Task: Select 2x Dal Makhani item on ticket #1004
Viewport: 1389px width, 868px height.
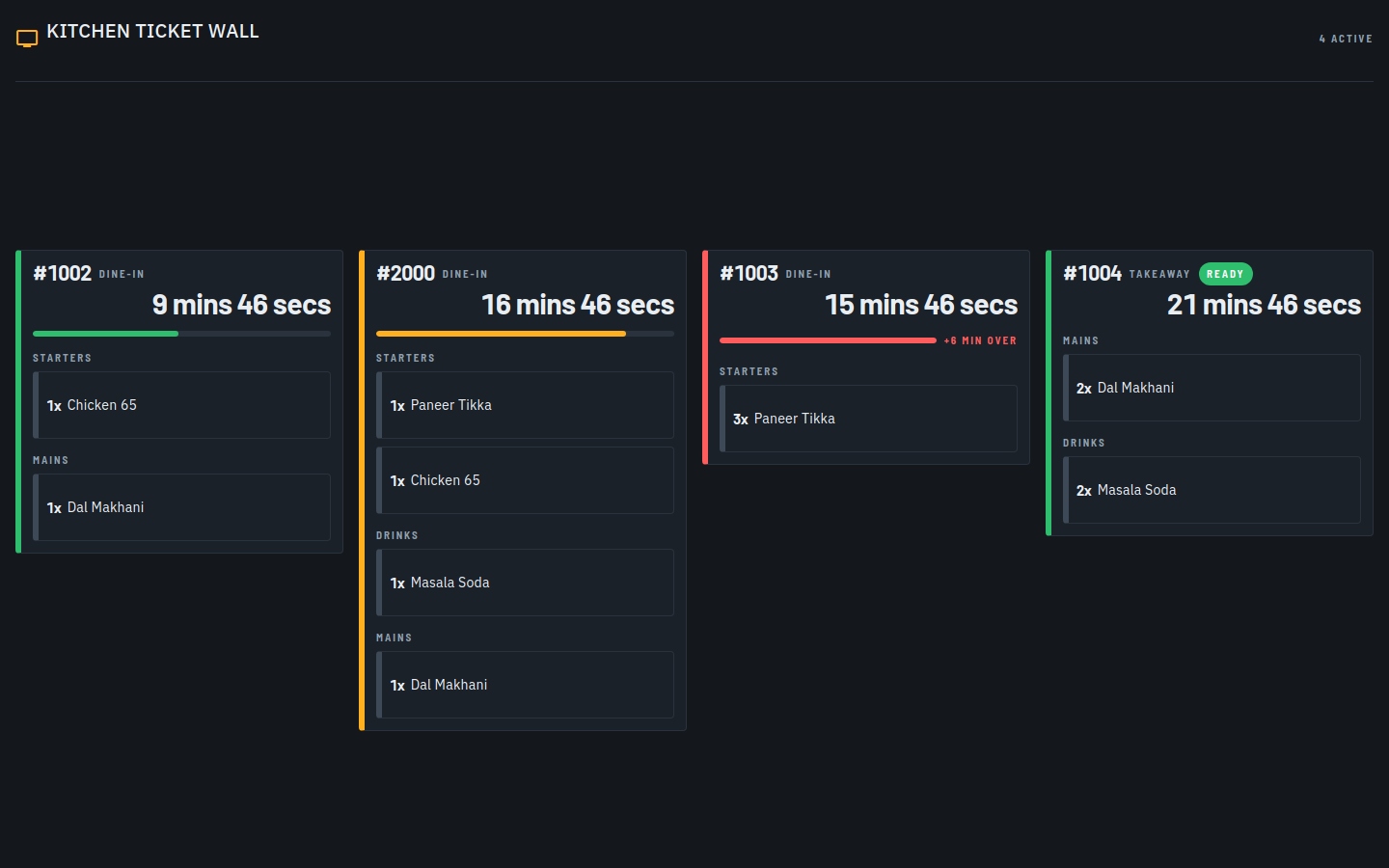Action: click(x=1212, y=388)
